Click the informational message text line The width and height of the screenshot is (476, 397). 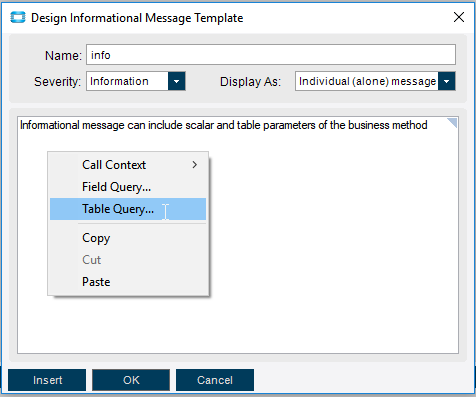[x=224, y=125]
